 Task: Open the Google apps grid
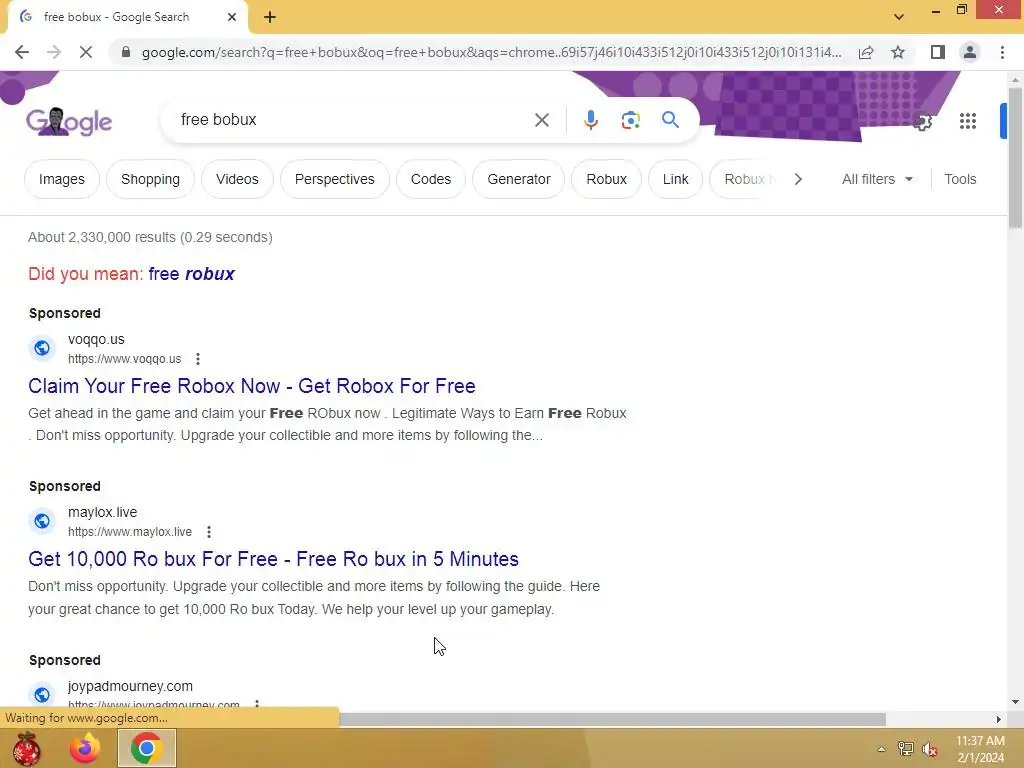pos(968,121)
